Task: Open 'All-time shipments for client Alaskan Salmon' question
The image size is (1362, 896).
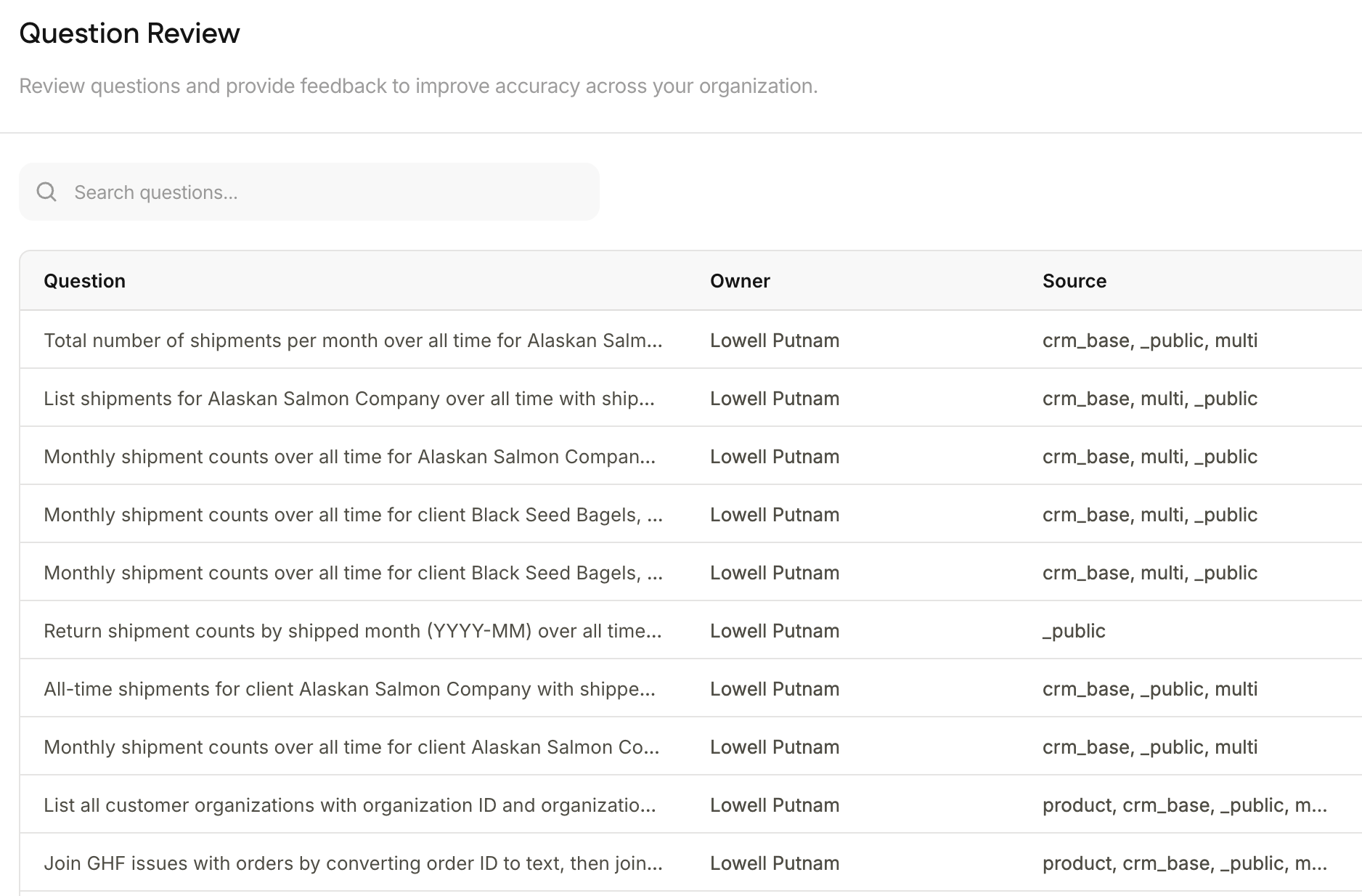Action: (x=349, y=689)
